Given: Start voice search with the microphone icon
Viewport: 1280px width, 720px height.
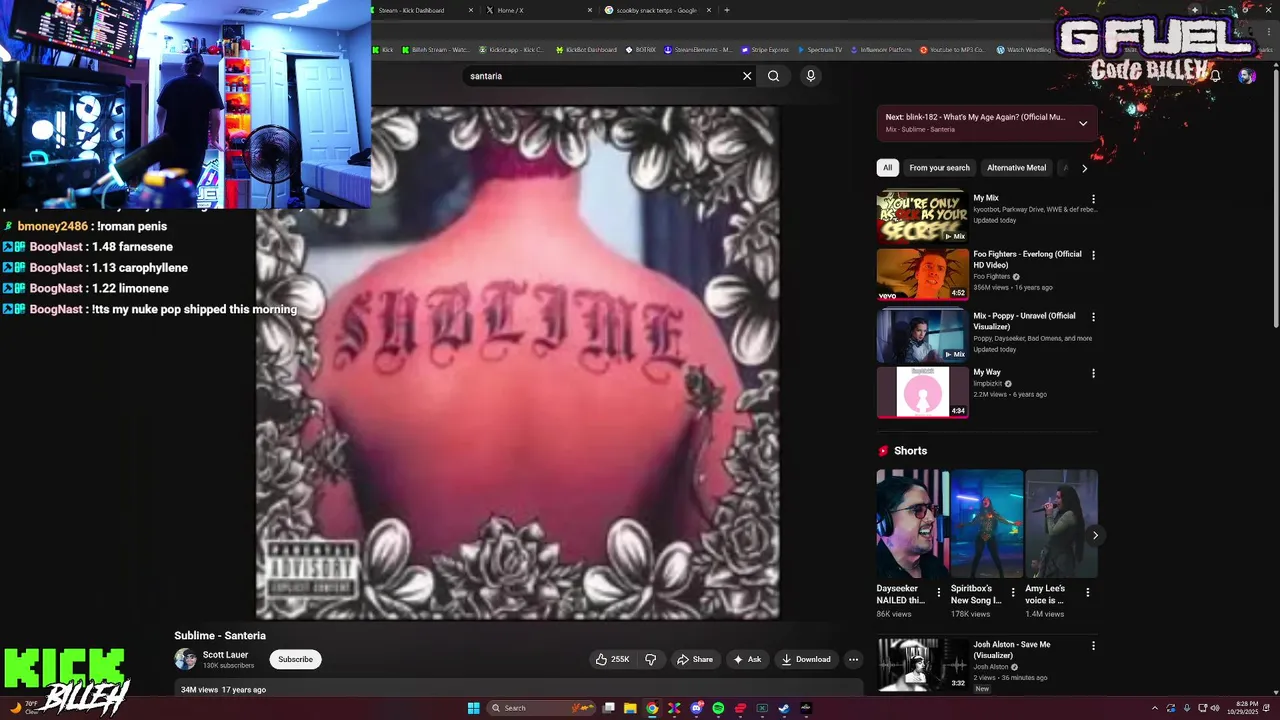Looking at the screenshot, I should [x=811, y=76].
